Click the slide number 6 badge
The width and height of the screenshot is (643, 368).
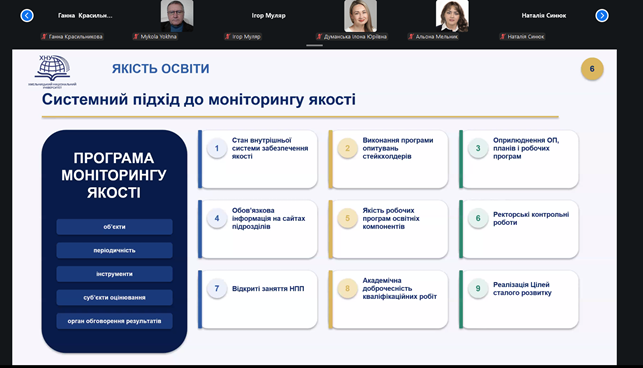(592, 69)
